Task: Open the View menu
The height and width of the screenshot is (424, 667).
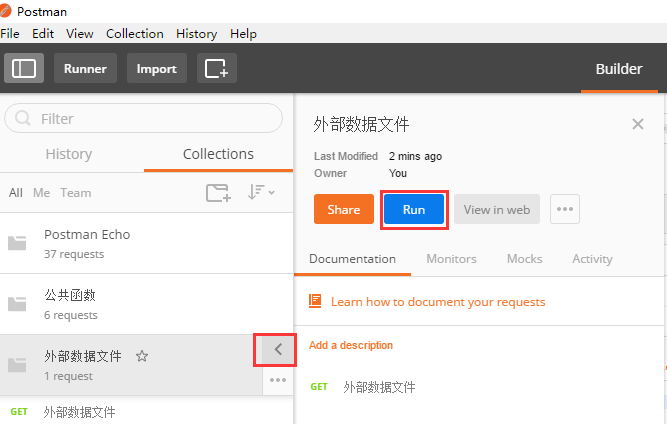Action: pyautogui.click(x=80, y=34)
